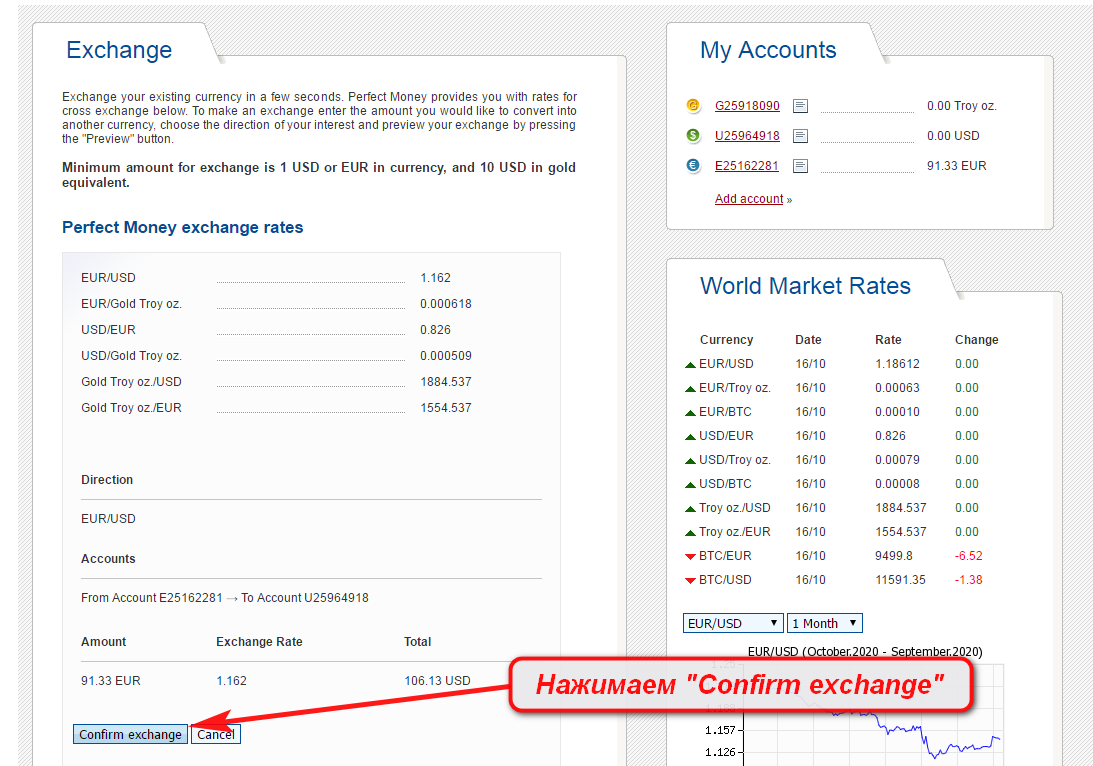Click Perfect Money exchange rates heading
This screenshot has height=766, width=1093.
[x=183, y=227]
